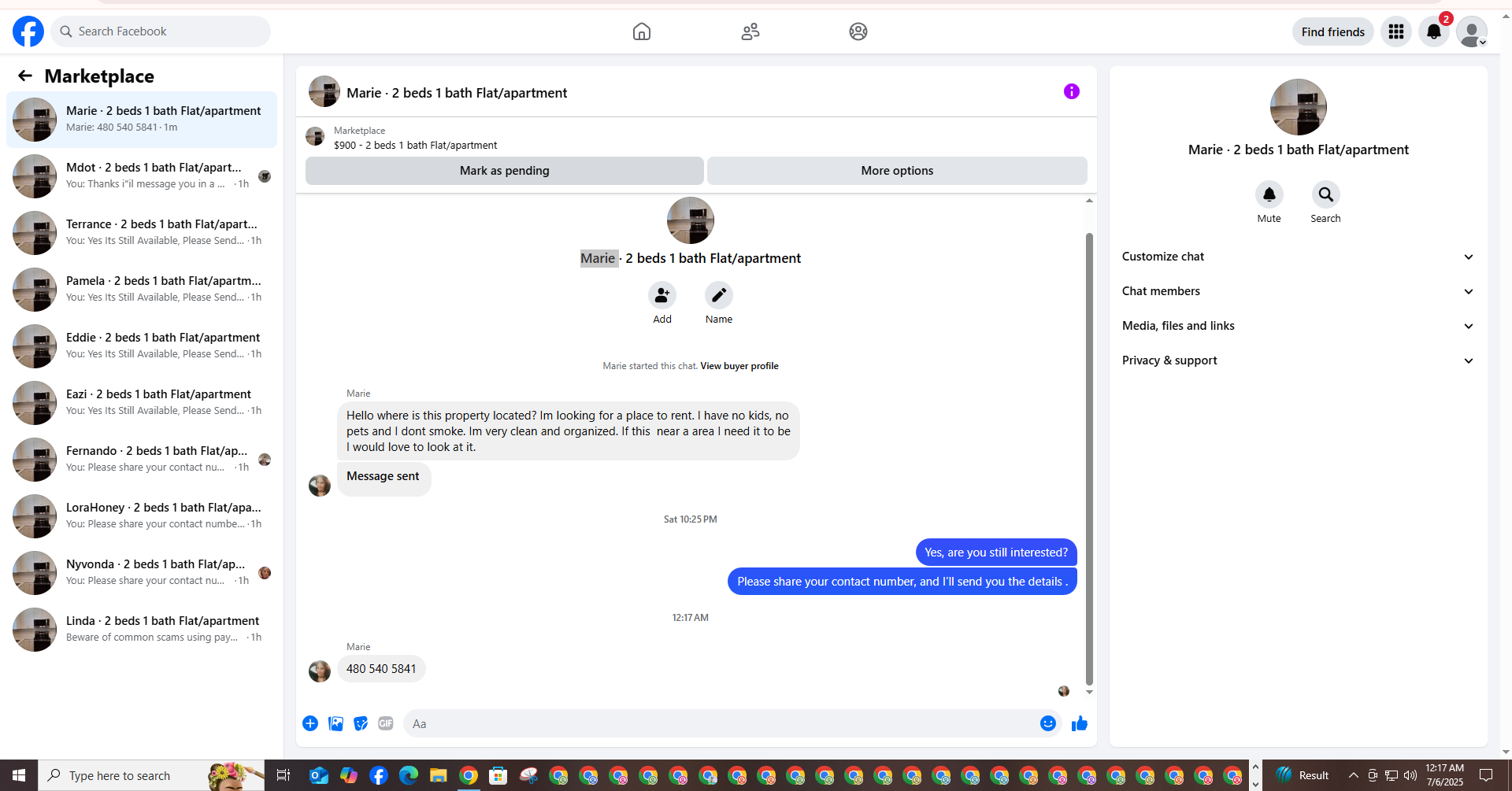Show hidden system tray icons chevron
This screenshot has height=791, width=1512.
coord(1354,776)
